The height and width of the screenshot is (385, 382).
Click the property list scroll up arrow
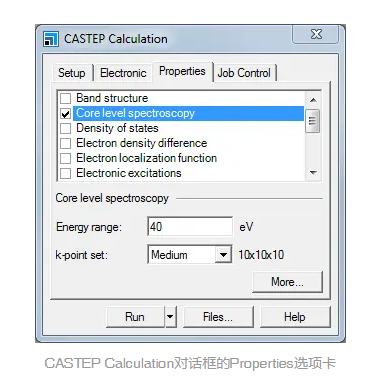pyautogui.click(x=313, y=99)
